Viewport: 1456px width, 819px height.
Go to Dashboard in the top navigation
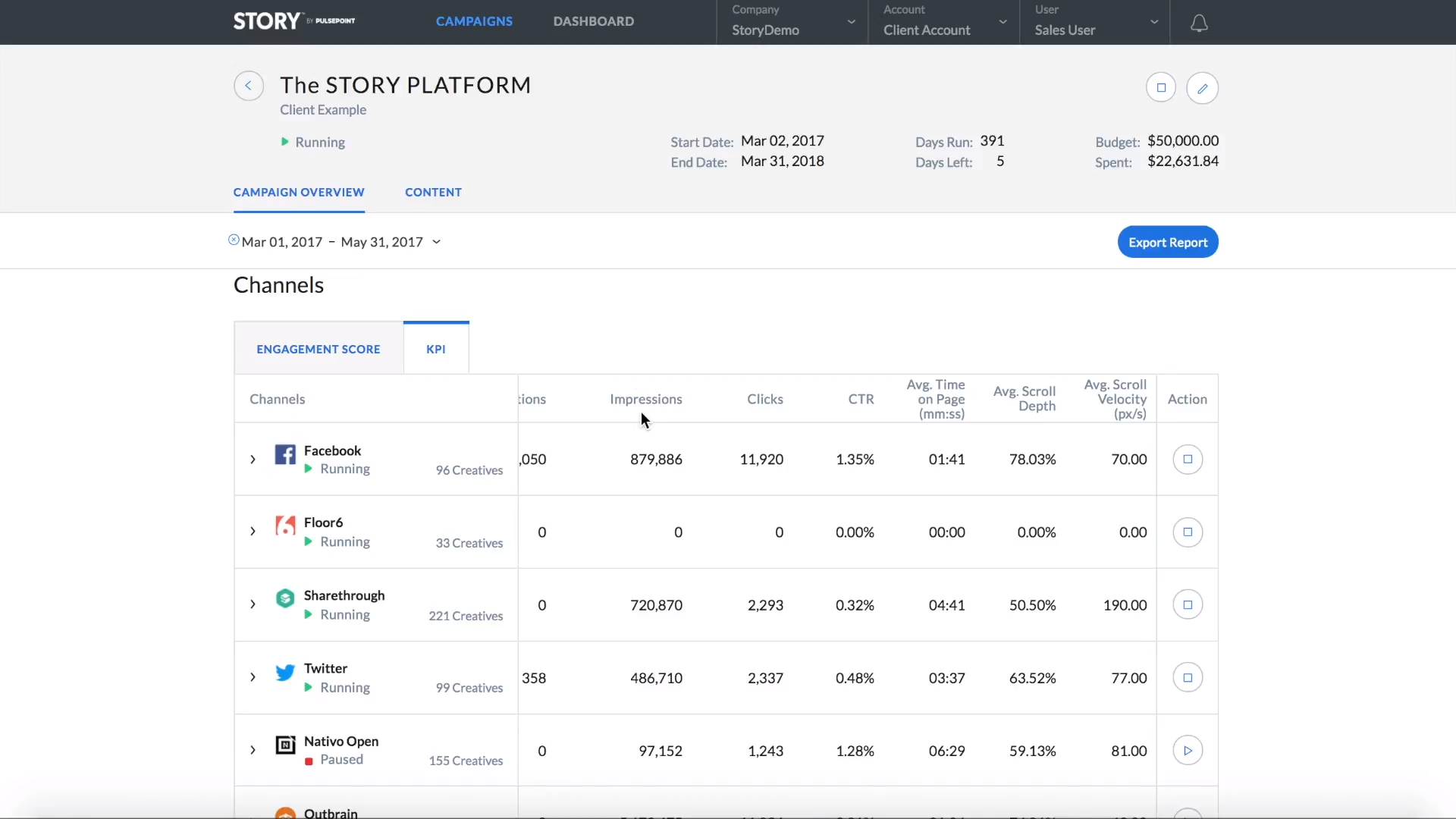click(x=594, y=21)
